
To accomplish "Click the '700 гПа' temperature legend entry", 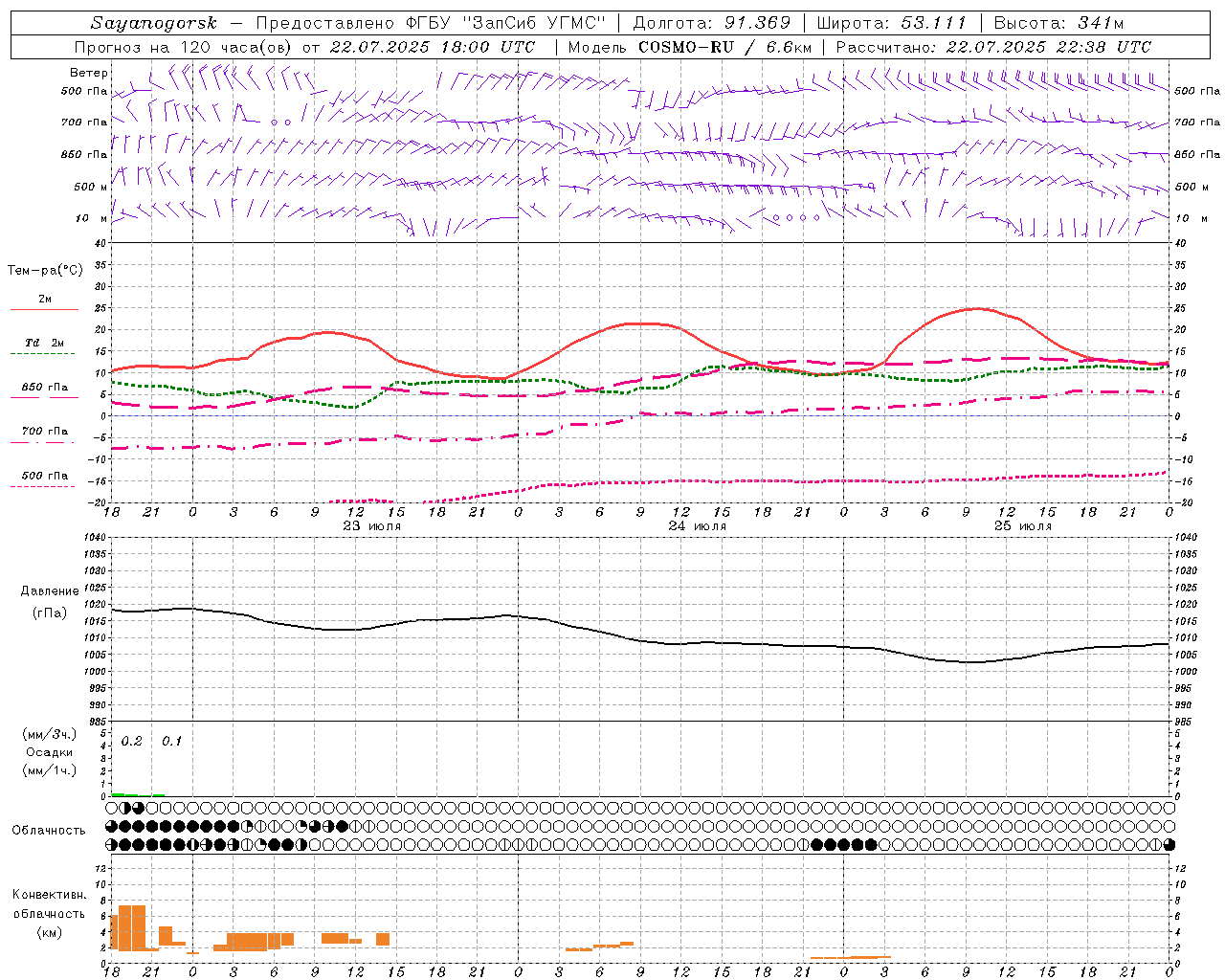I will (x=45, y=432).
